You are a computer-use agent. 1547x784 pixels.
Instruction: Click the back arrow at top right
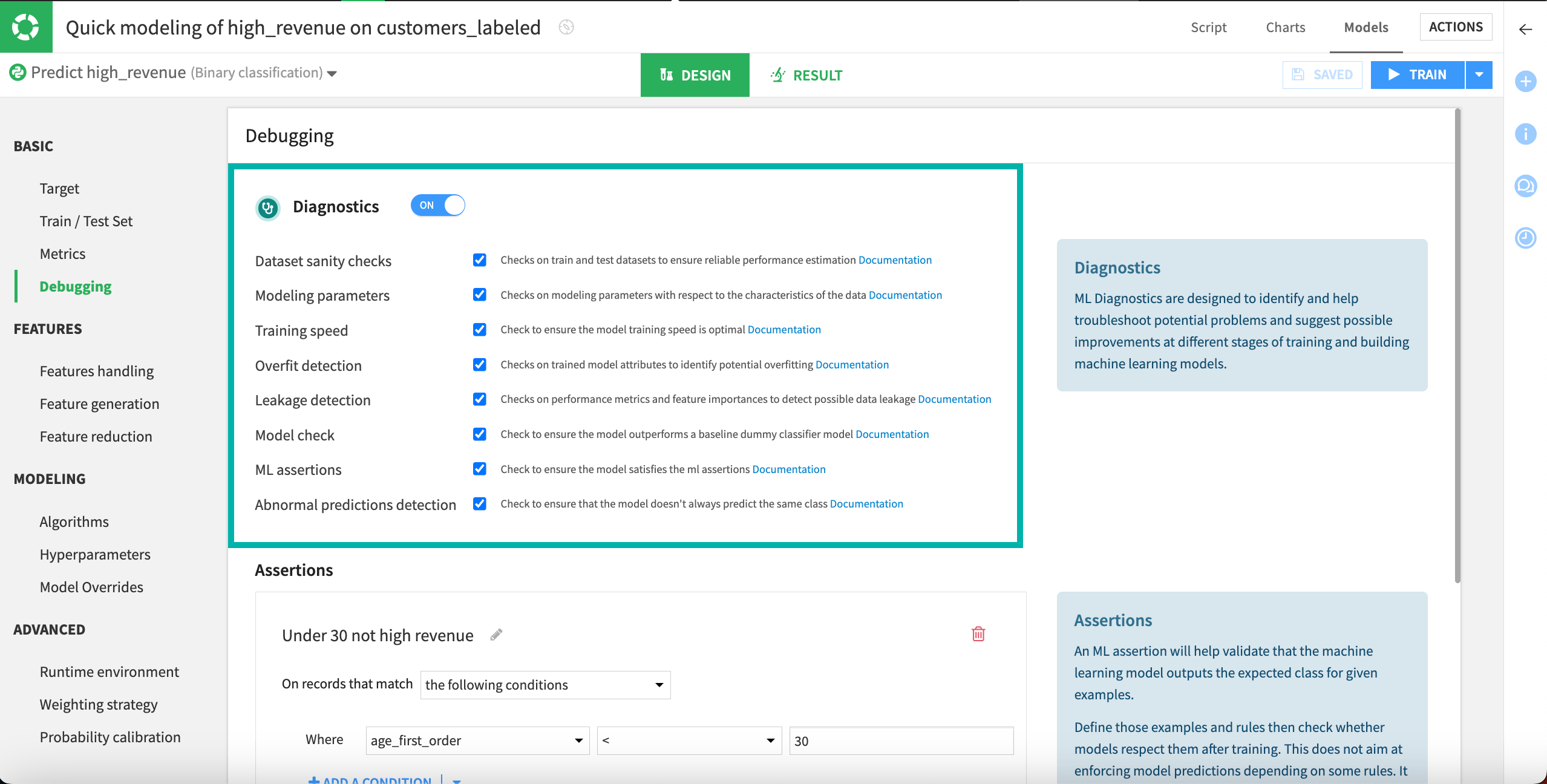pos(1525,29)
